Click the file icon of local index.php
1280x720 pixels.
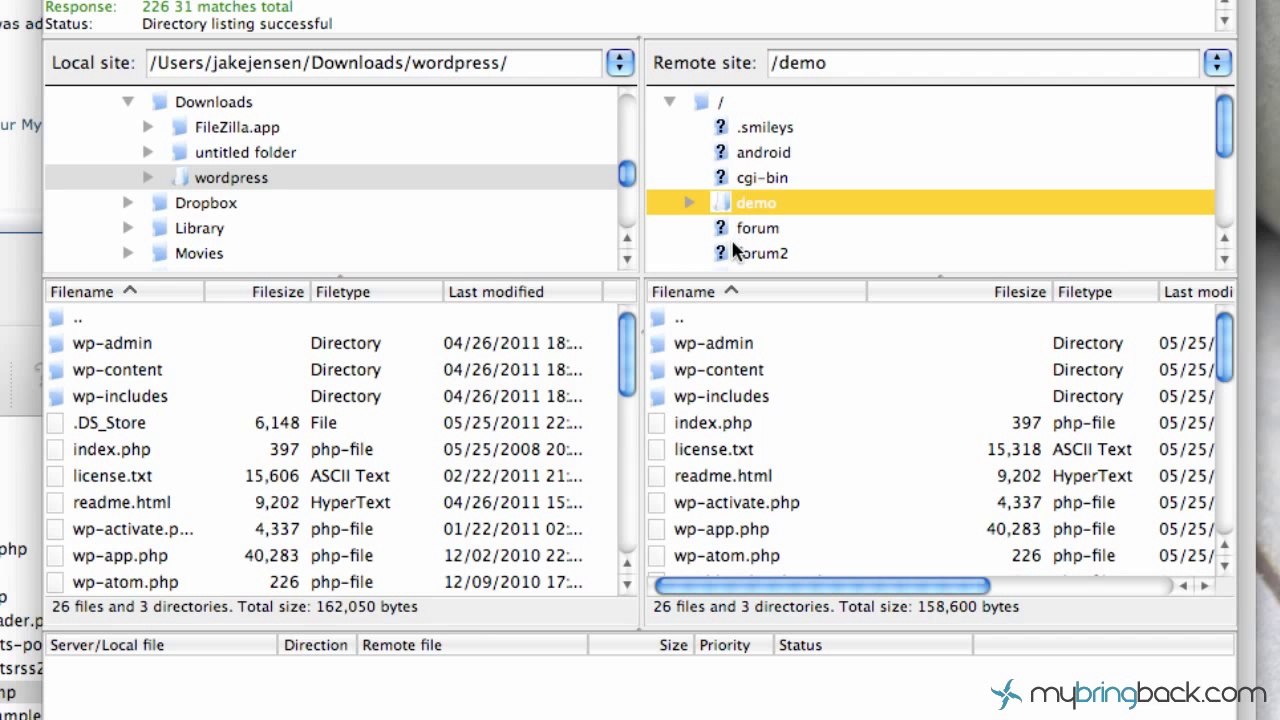pyautogui.click(x=56, y=449)
